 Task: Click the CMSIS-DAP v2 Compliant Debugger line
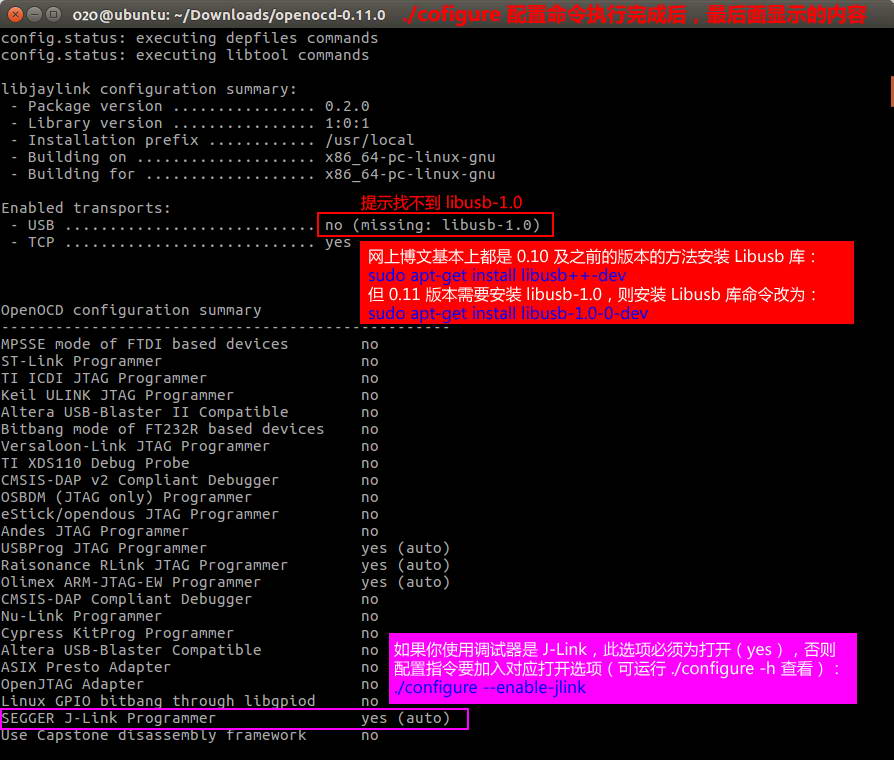point(139,480)
